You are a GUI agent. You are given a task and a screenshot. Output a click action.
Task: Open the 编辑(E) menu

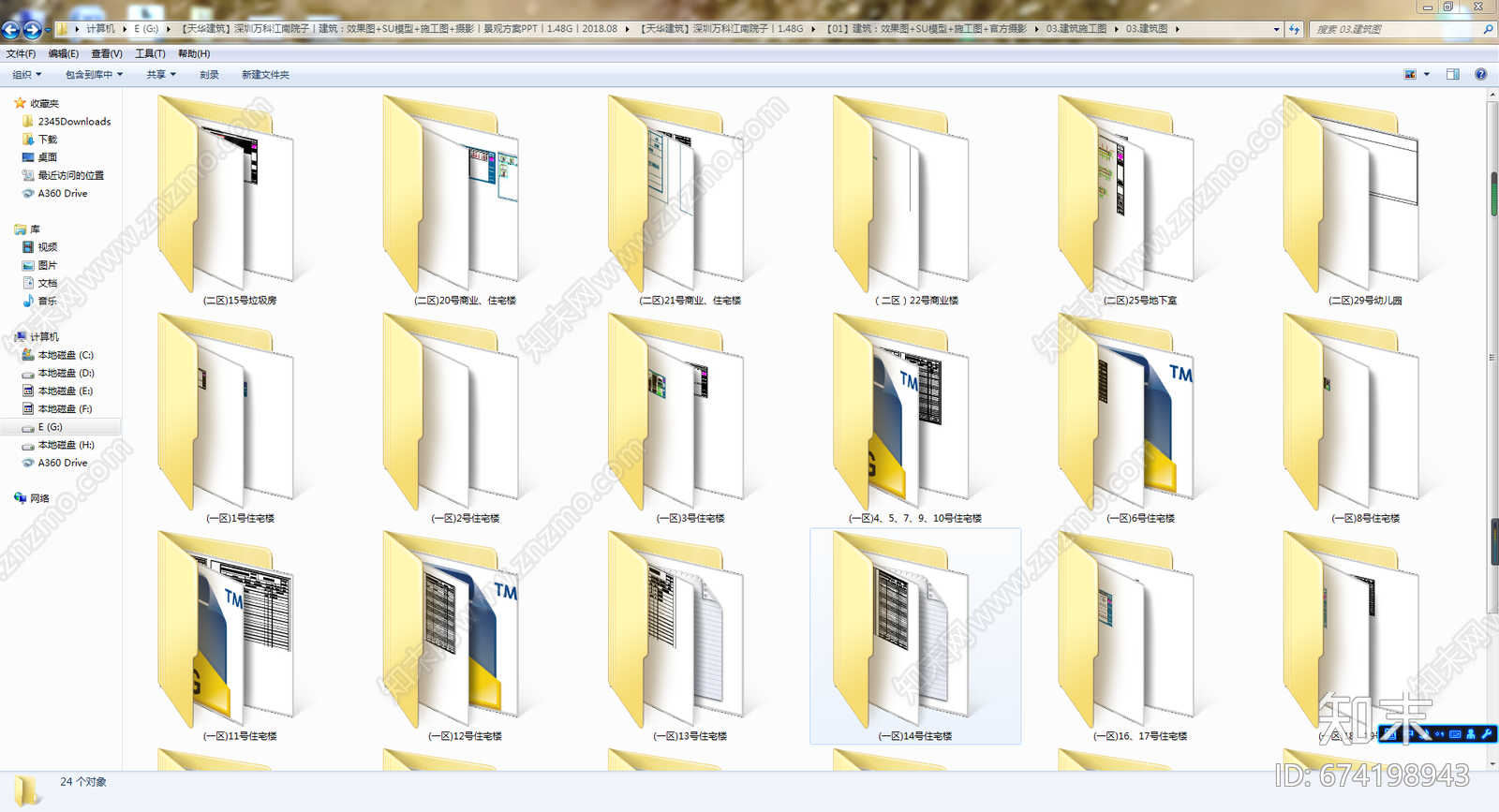pyautogui.click(x=64, y=53)
